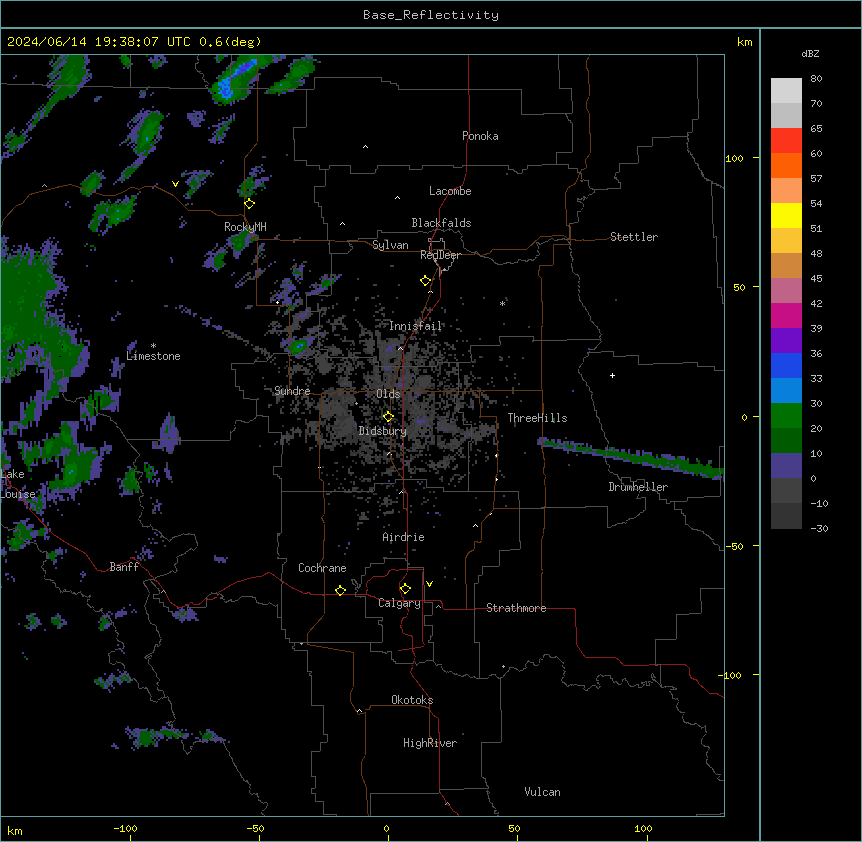
Task: Click the Innisfail town label
Action: tap(415, 326)
